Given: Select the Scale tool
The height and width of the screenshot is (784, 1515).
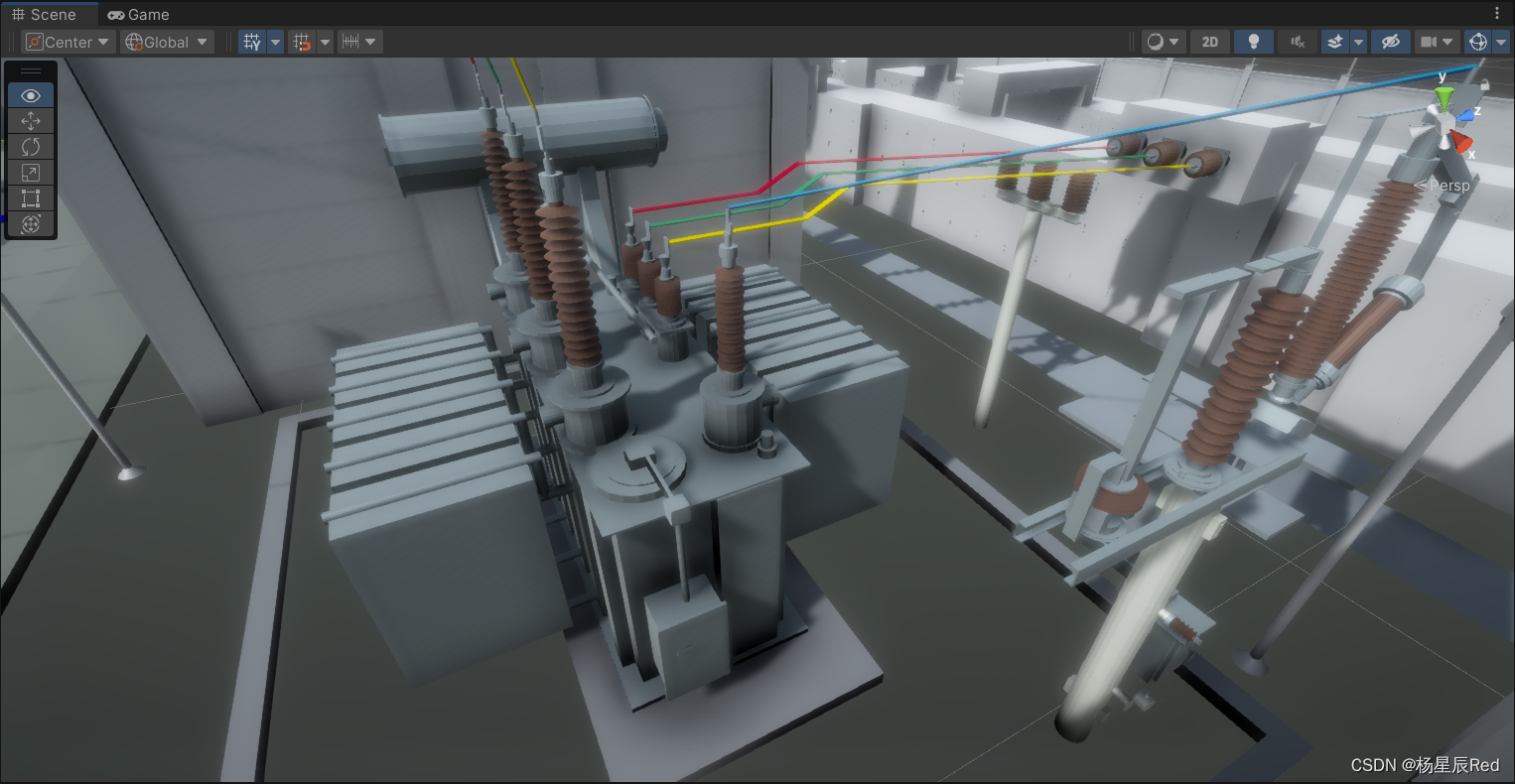Looking at the screenshot, I should [31, 173].
